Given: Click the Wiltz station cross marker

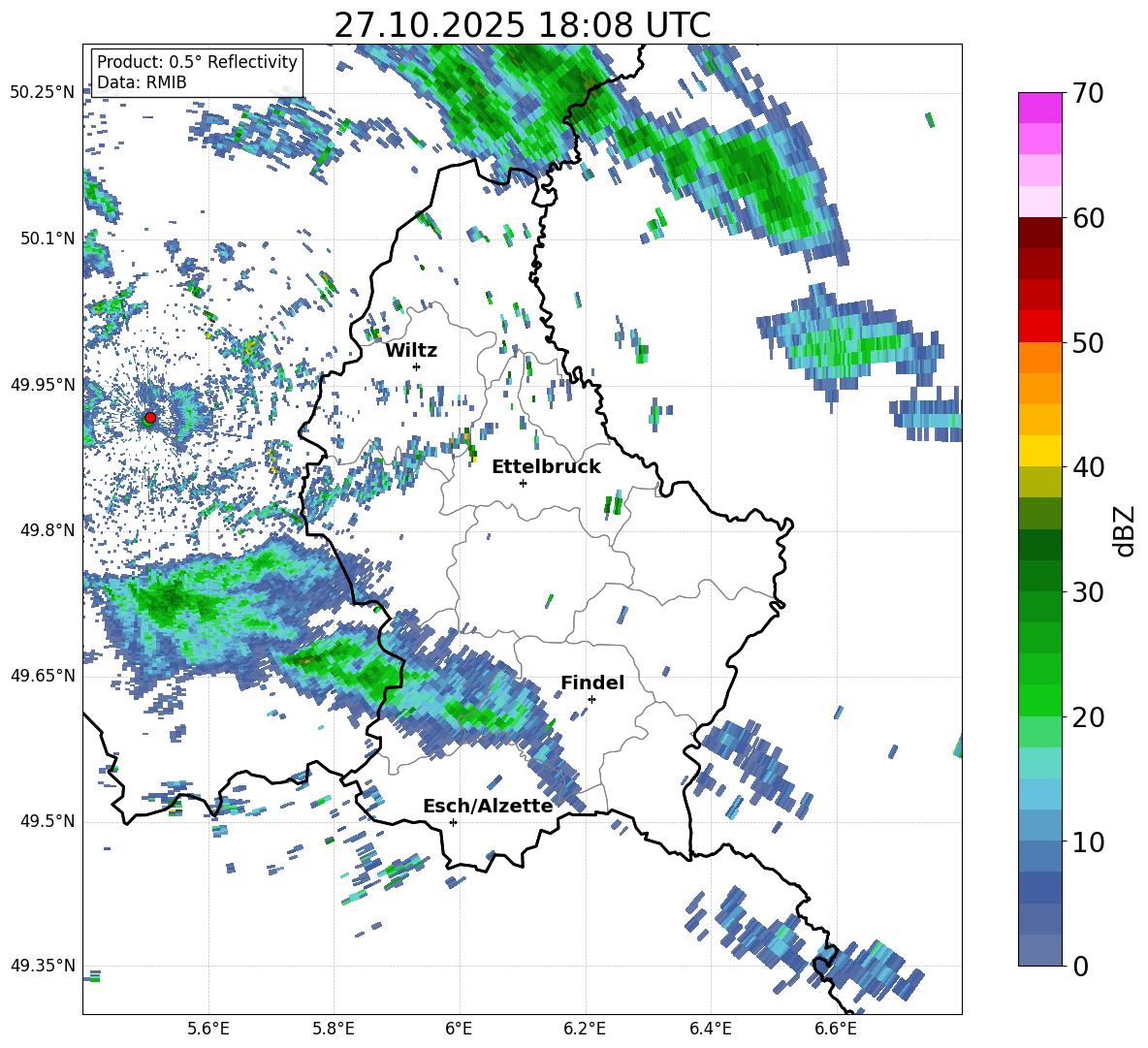Looking at the screenshot, I should [417, 366].
